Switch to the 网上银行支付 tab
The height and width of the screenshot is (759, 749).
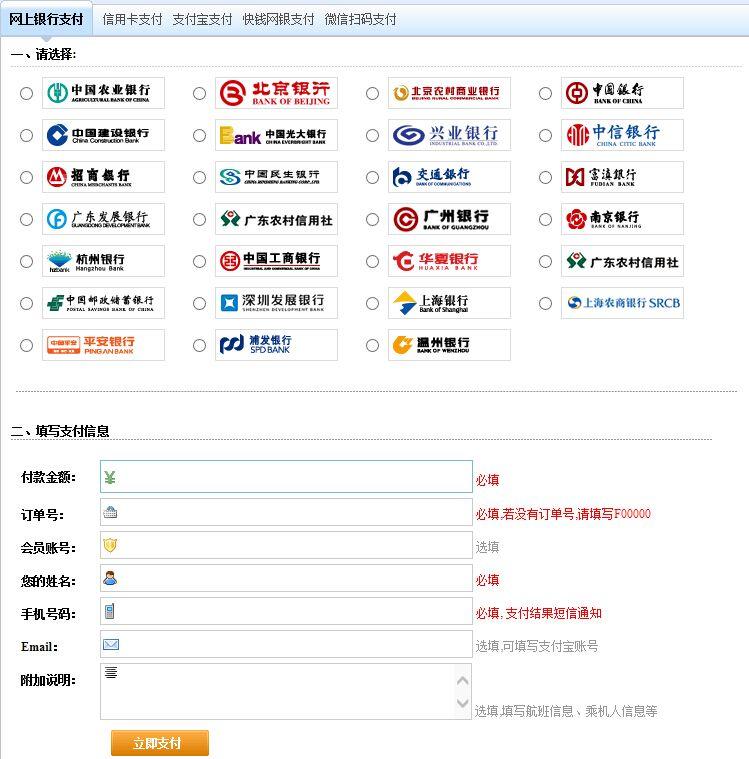46,19
